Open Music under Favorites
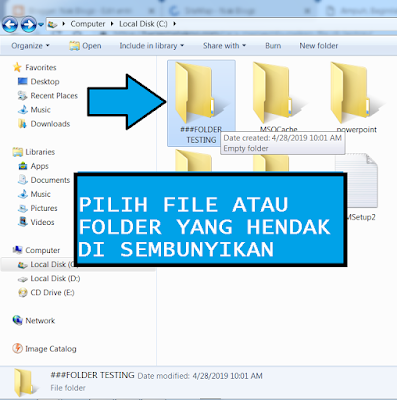Image resolution: width=397 pixels, height=400 pixels. coord(40,110)
